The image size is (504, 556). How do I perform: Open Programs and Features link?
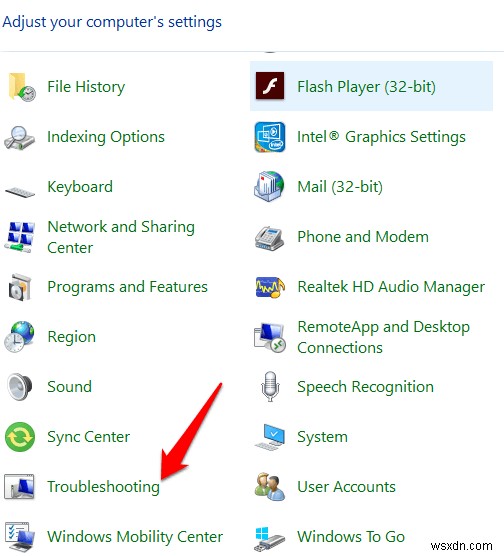127,287
